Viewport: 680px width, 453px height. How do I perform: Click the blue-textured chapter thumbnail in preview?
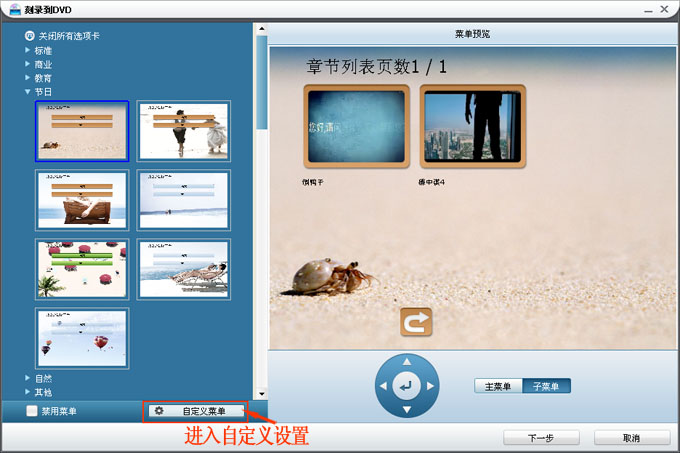pos(356,126)
